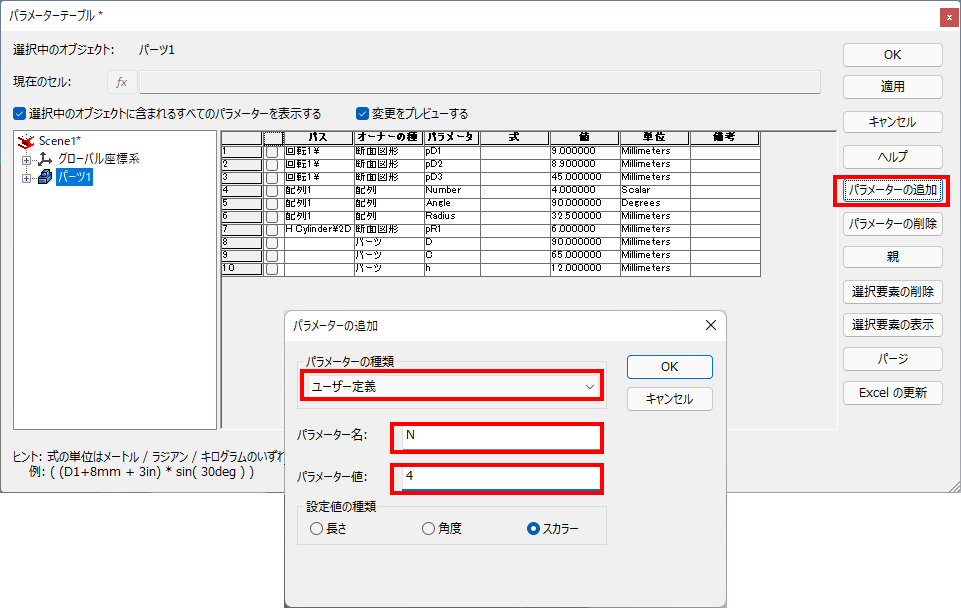Click the パス column header
The image size is (961, 608).
click(319, 137)
